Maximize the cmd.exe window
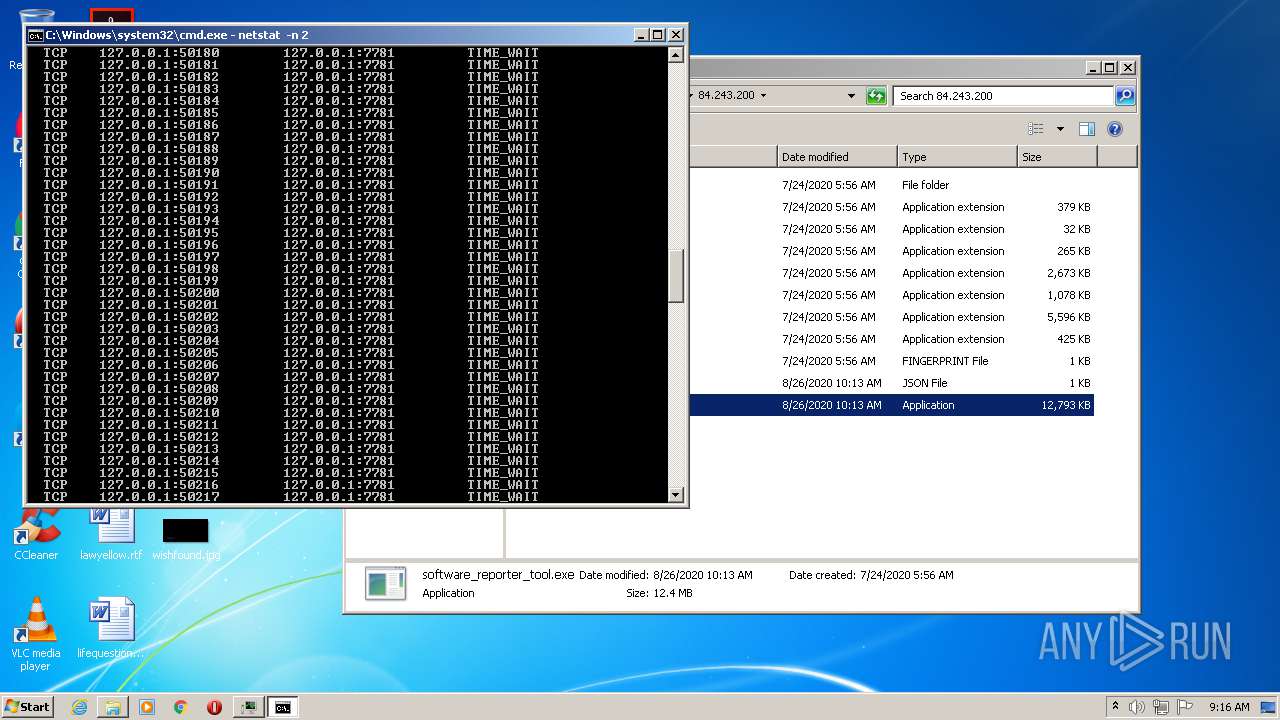 (657, 35)
